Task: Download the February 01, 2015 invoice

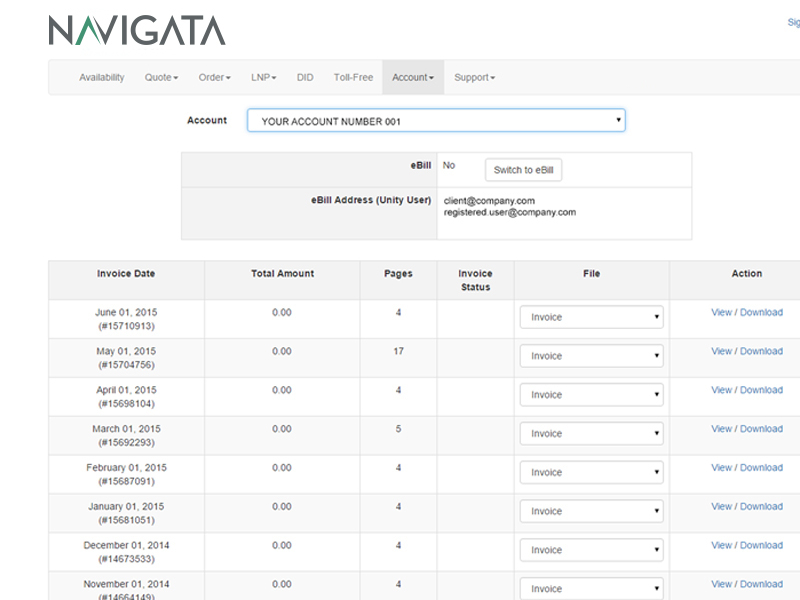Action: [761, 468]
